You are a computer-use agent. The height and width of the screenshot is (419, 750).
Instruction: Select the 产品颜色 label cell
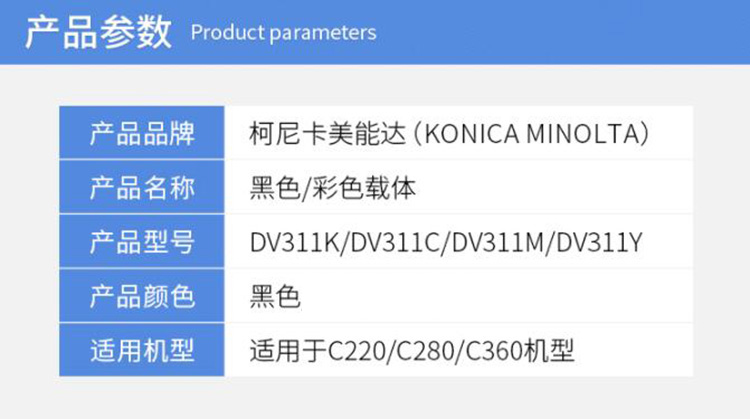click(142, 297)
